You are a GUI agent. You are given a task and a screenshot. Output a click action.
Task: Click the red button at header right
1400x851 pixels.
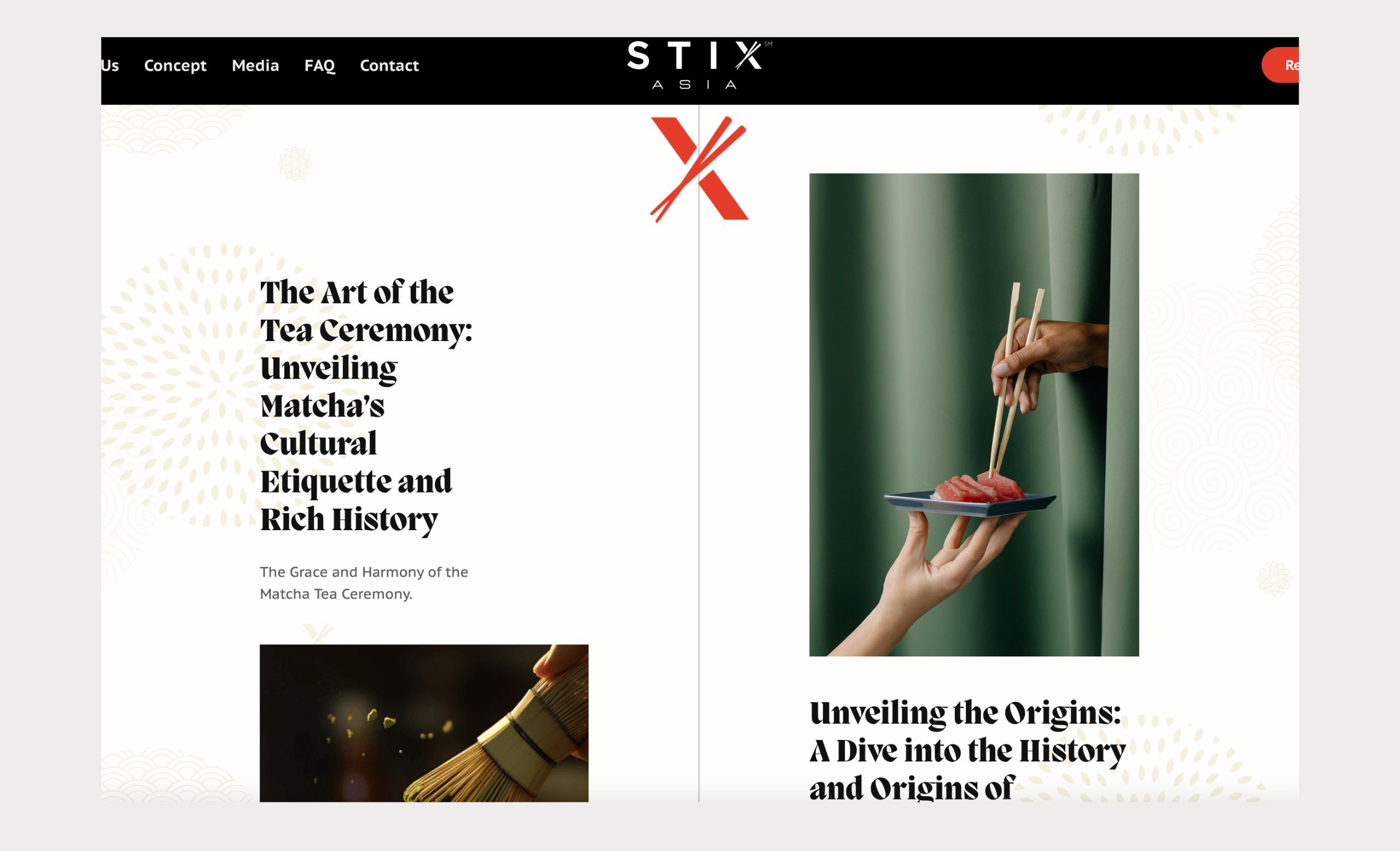click(1281, 64)
